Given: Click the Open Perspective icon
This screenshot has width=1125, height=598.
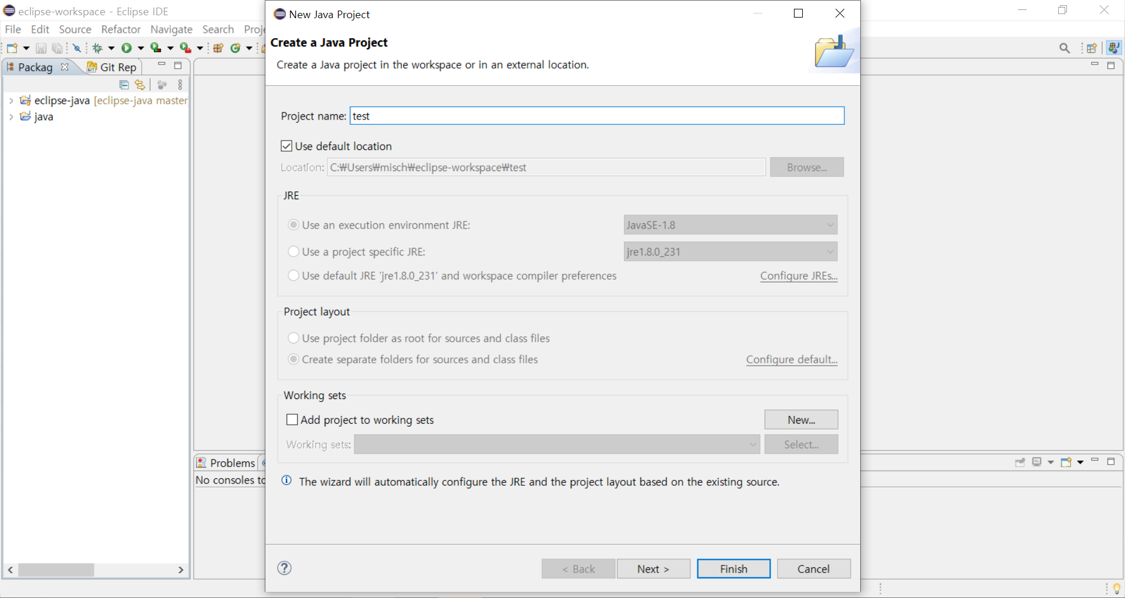Looking at the screenshot, I should click(x=1091, y=48).
